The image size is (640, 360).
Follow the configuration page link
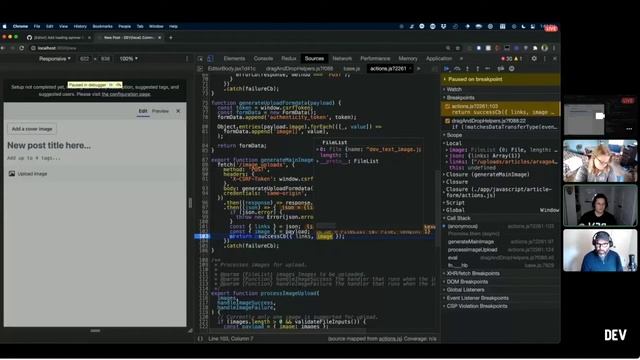(126, 94)
